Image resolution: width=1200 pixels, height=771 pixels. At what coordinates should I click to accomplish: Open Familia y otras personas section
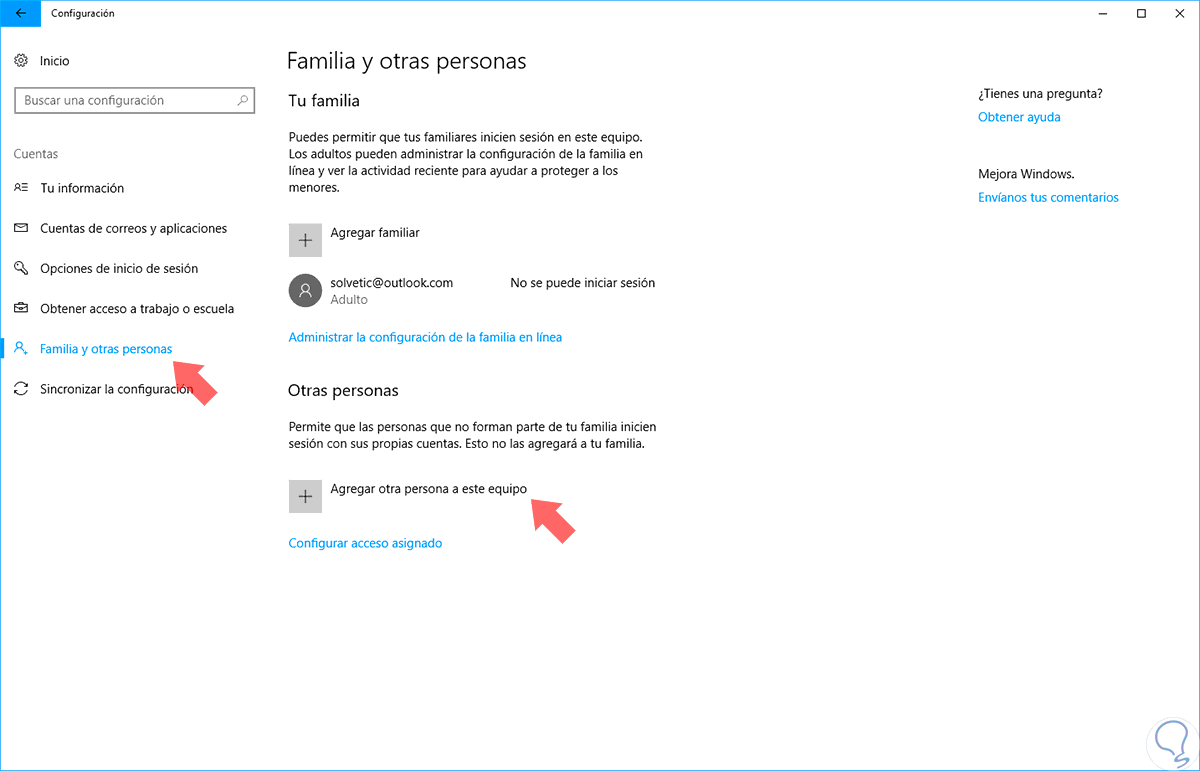pos(105,349)
